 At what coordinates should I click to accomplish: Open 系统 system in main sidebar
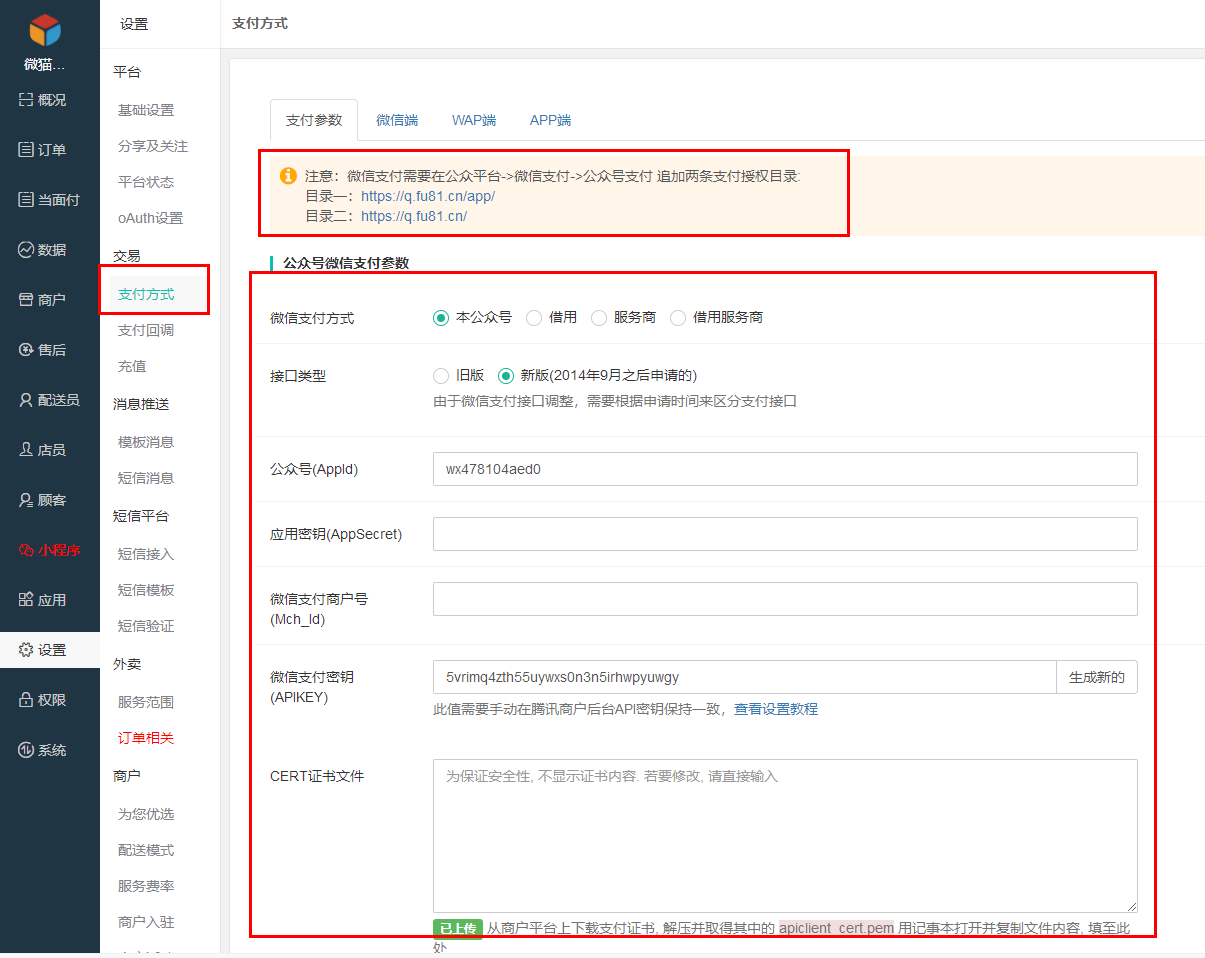click(42, 750)
